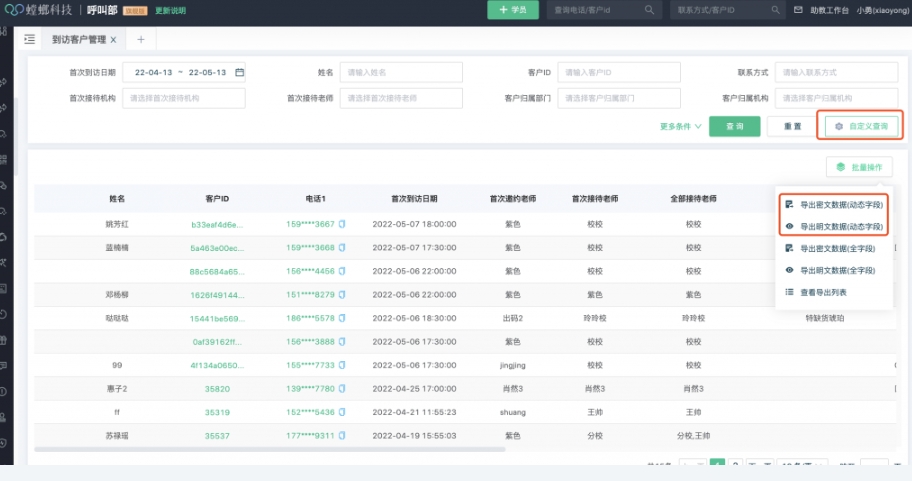Select 导出明文数据(动态字段) from the menu

[x=833, y=227]
